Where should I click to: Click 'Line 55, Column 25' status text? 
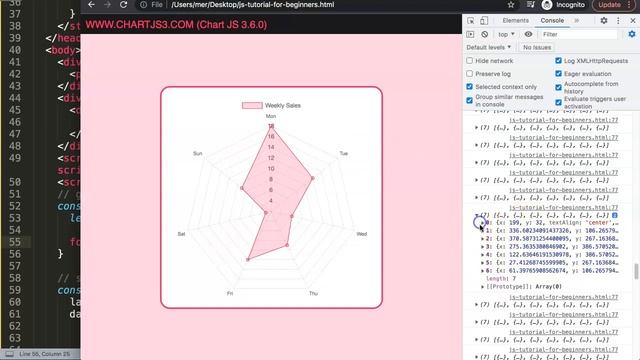44,354
